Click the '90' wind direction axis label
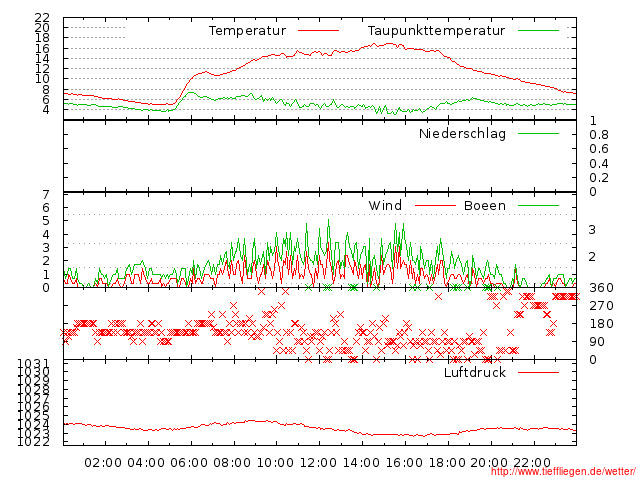This screenshot has width=640, height=480. pos(597,342)
